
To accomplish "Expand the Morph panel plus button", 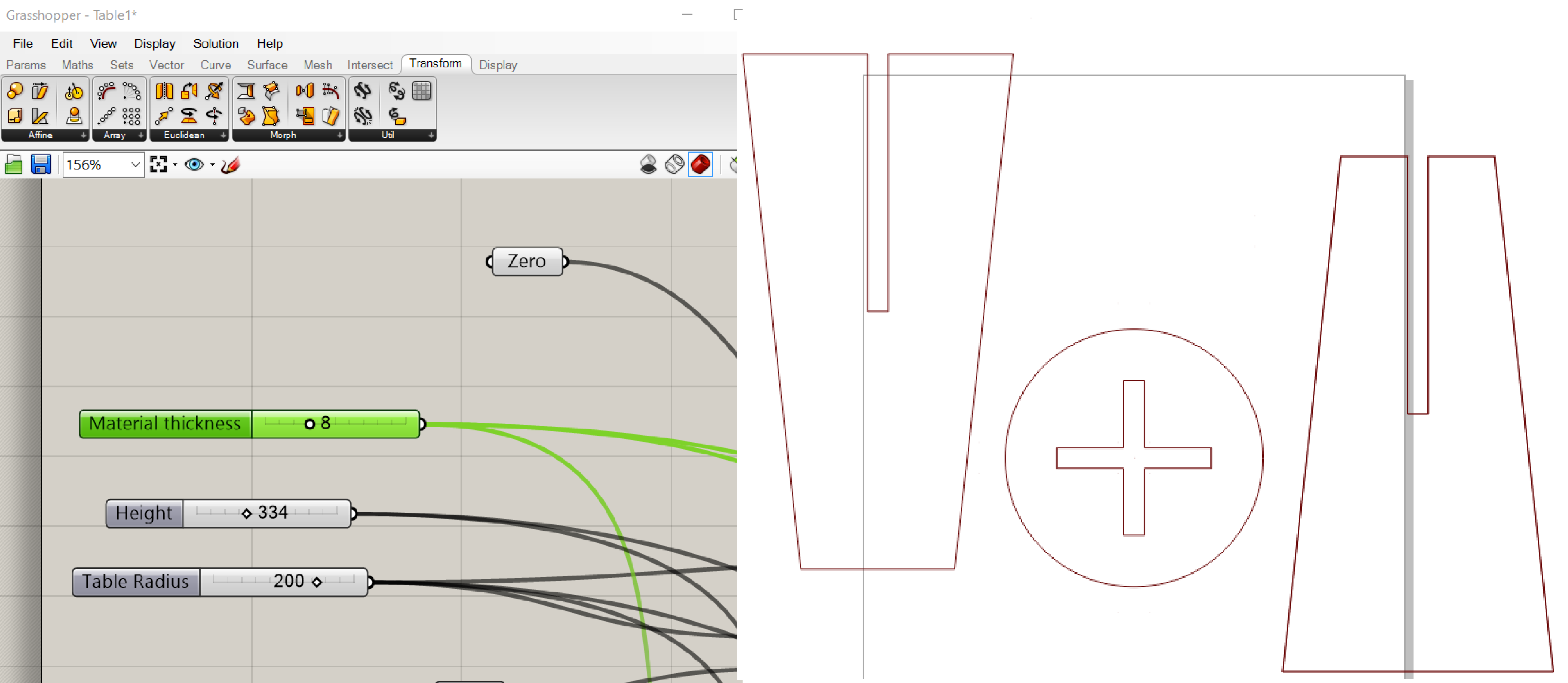I will 340,135.
